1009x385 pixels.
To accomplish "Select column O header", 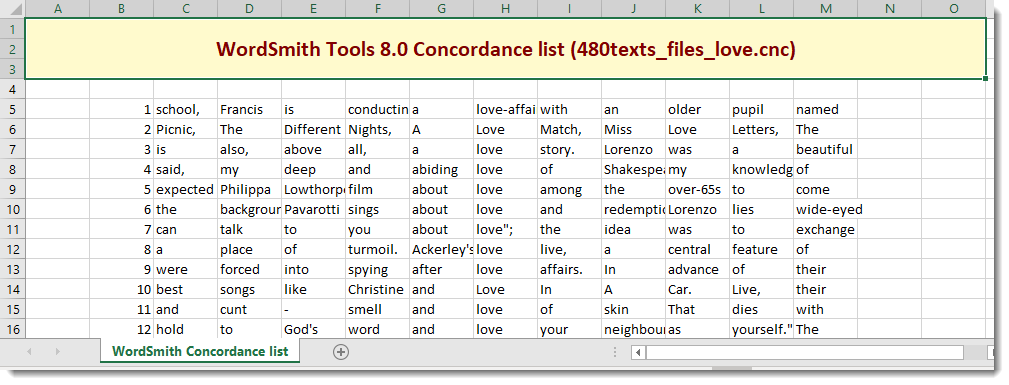I will click(954, 8).
